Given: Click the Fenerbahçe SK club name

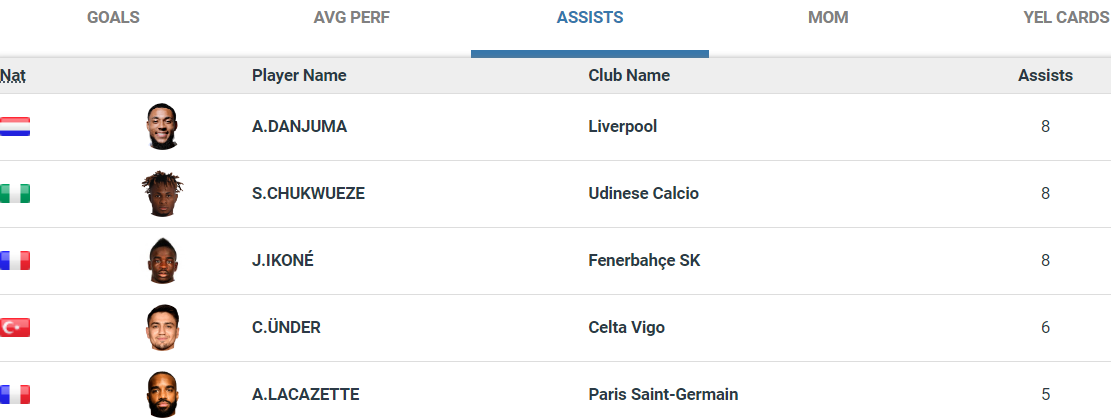Looking at the screenshot, I should (644, 261).
